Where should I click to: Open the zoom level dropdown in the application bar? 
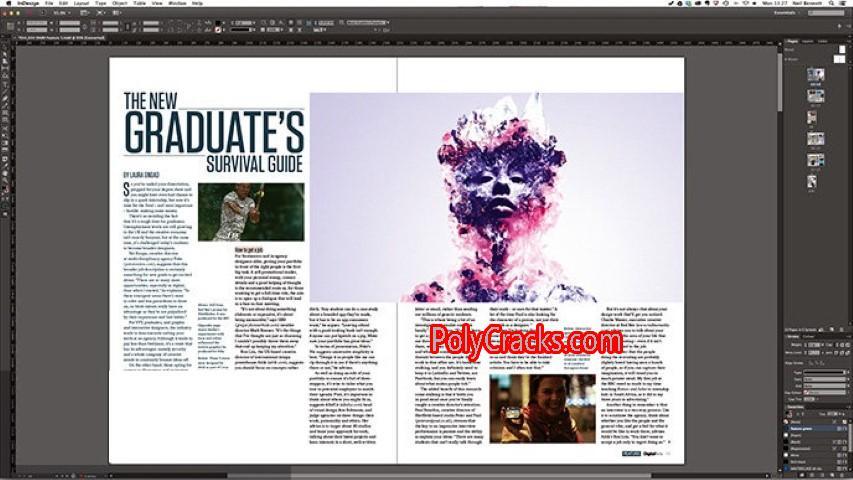pos(61,13)
